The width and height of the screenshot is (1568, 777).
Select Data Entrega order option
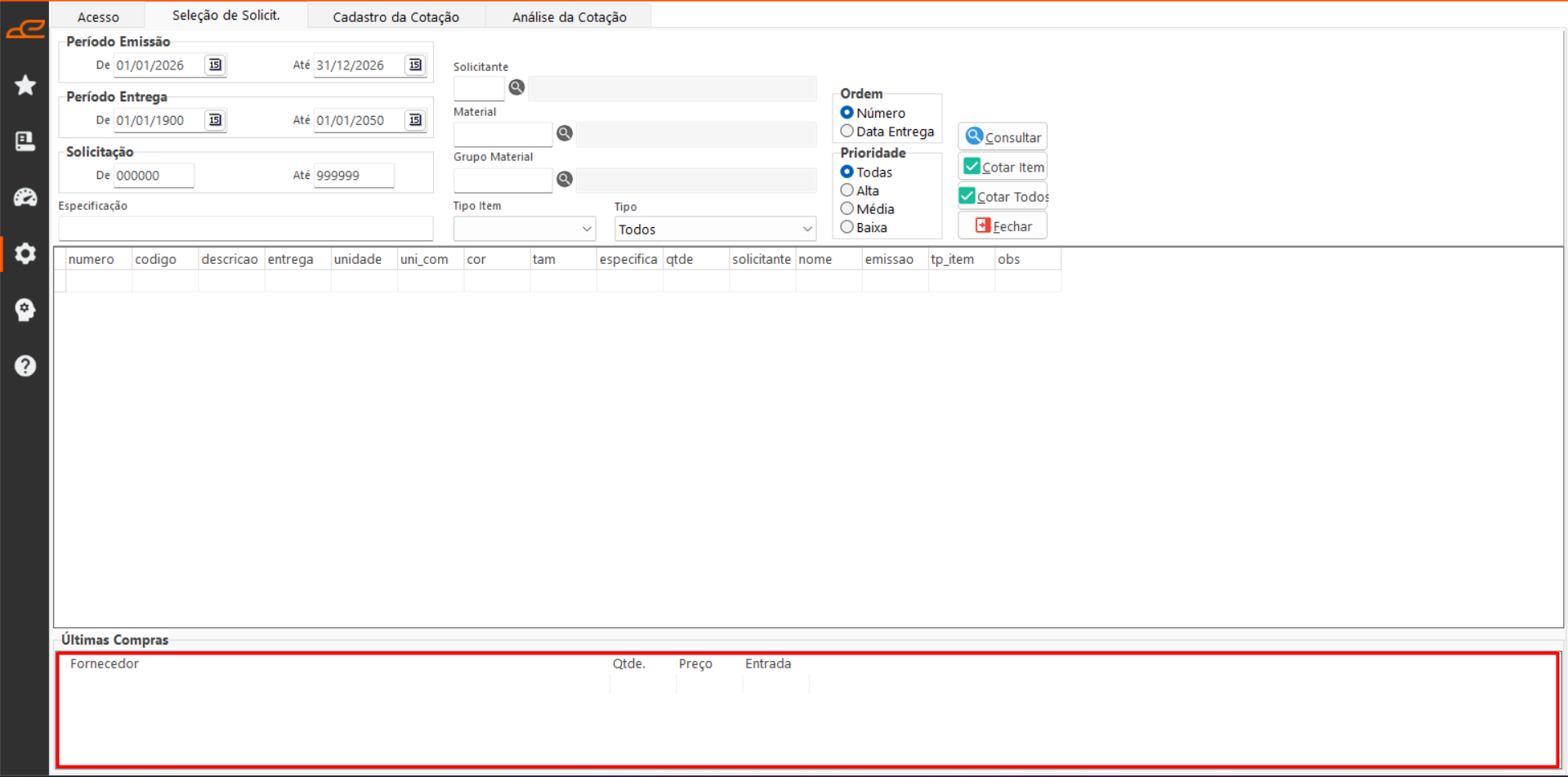847,132
